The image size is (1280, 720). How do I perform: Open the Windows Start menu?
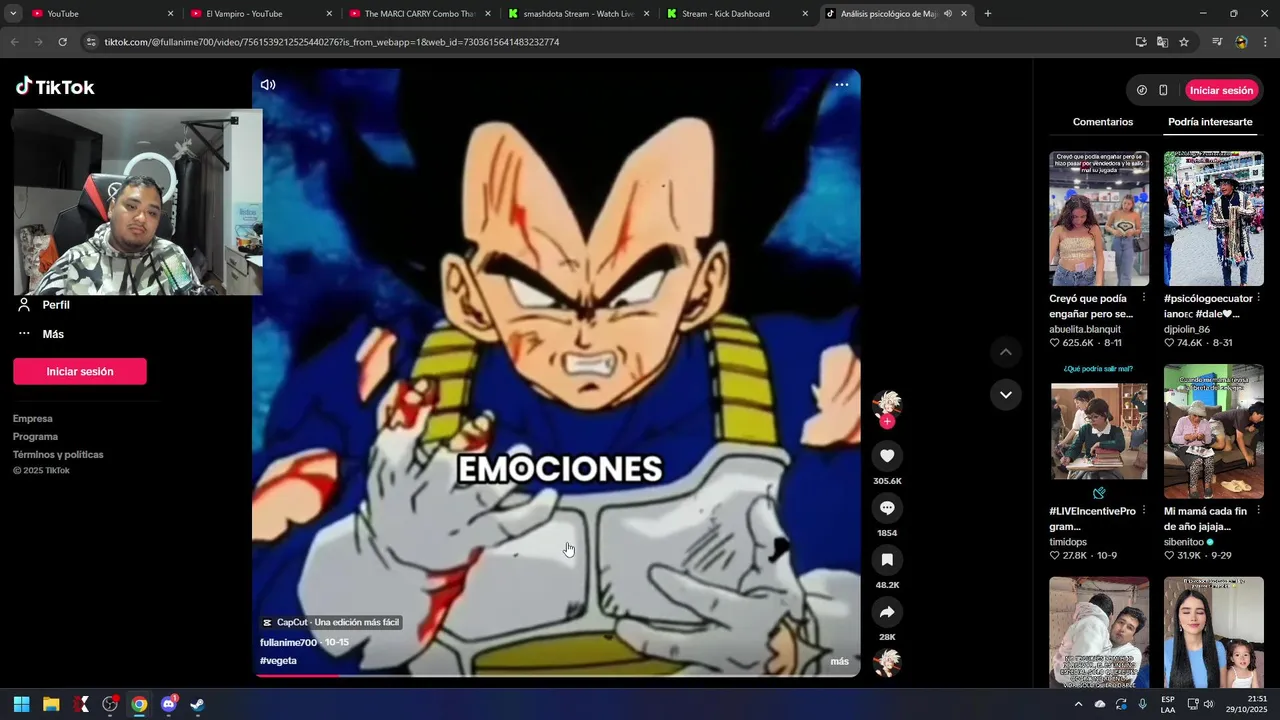click(x=21, y=704)
